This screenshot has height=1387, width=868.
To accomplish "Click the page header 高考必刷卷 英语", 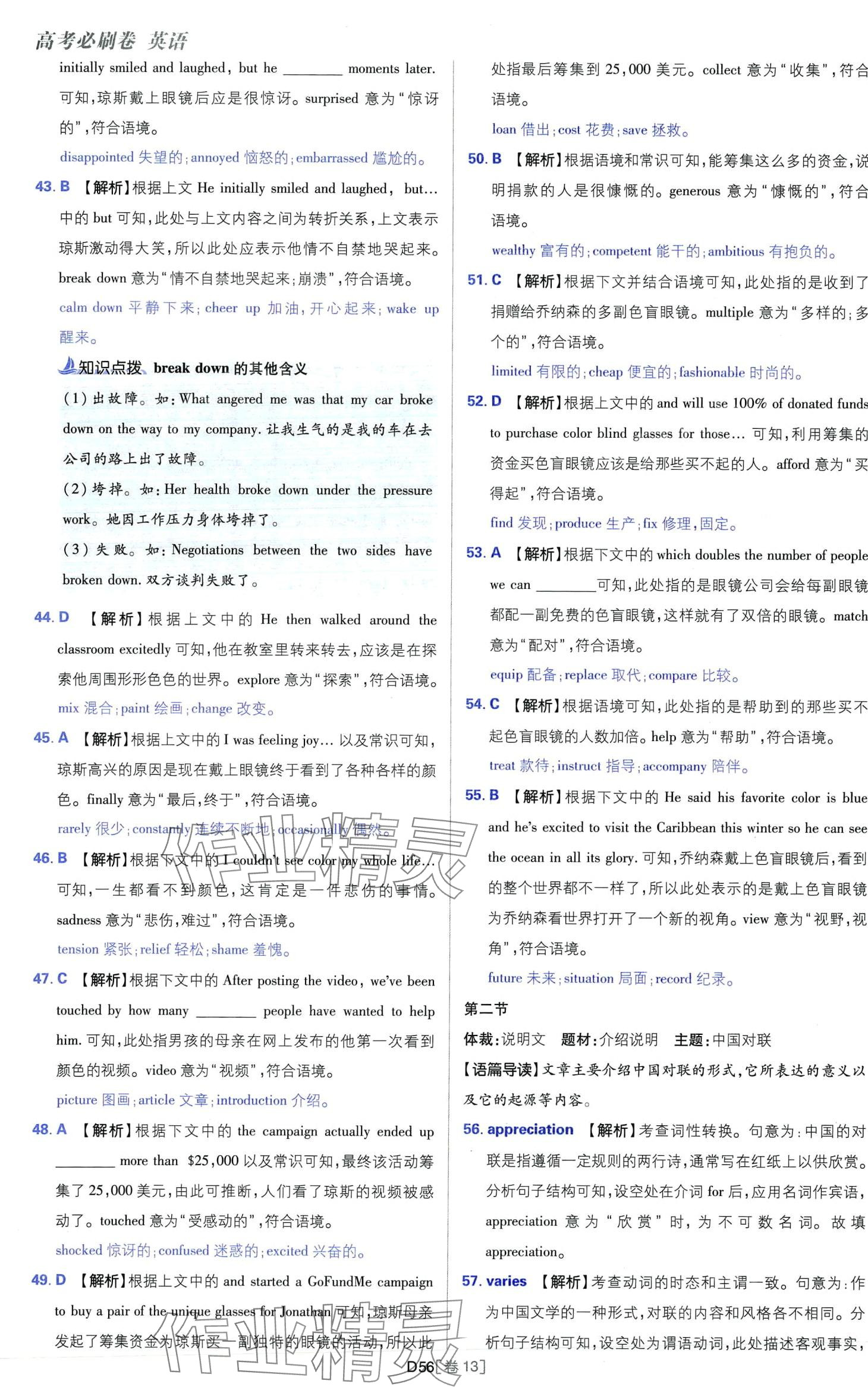I will coord(111,40).
